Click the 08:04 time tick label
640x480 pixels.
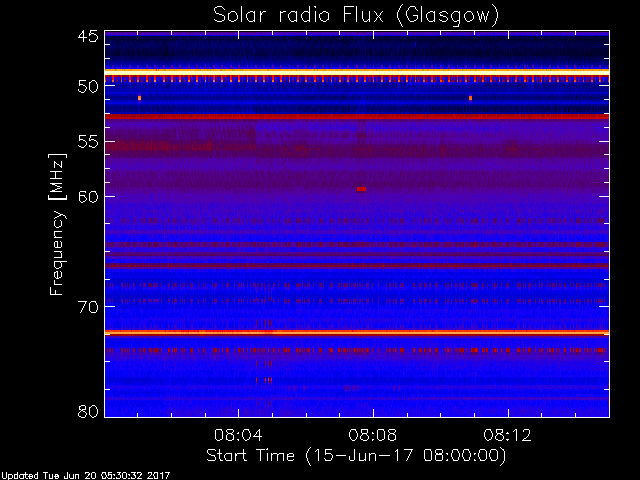coord(238,435)
